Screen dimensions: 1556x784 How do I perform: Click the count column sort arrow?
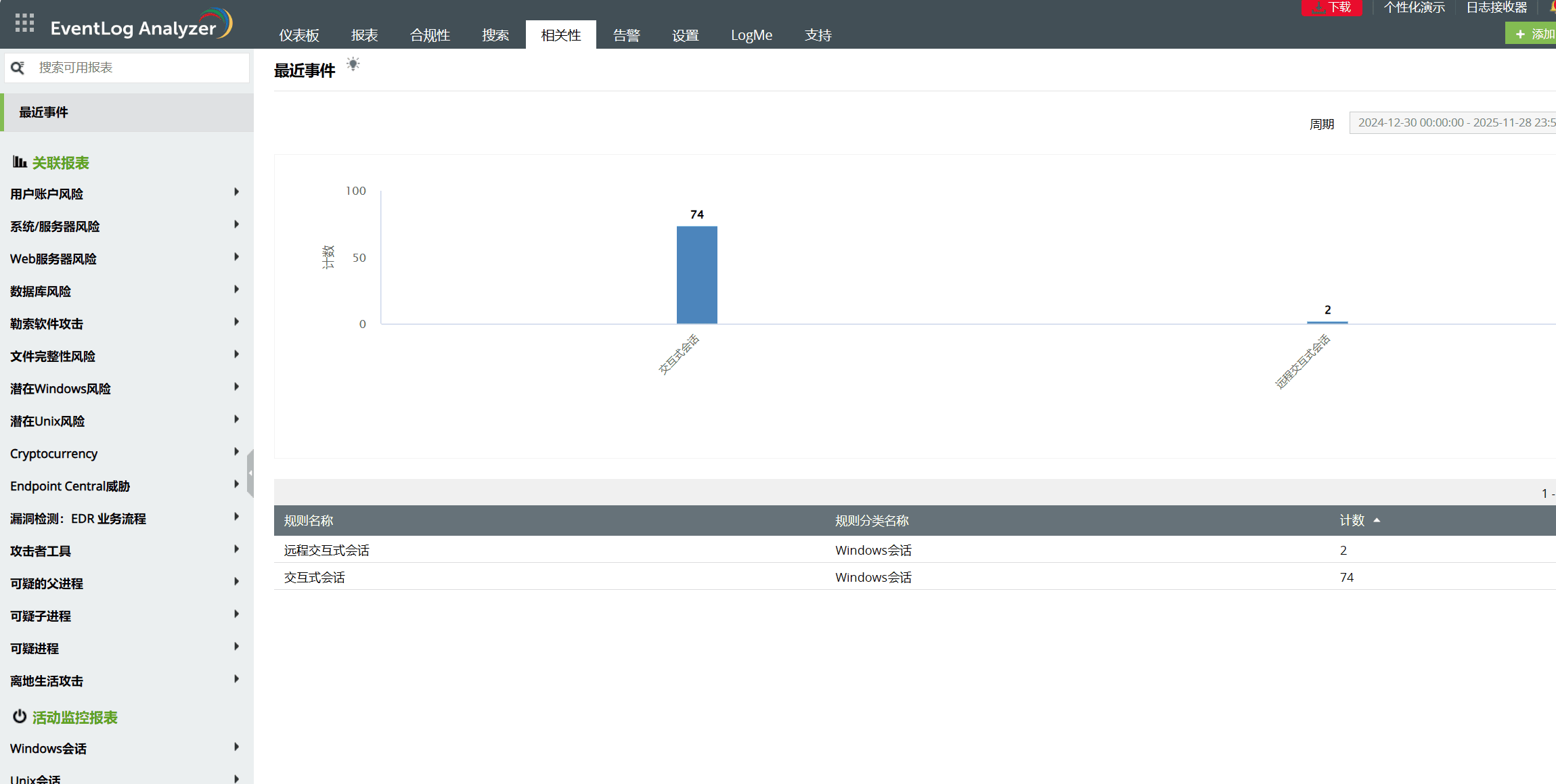(x=1377, y=520)
